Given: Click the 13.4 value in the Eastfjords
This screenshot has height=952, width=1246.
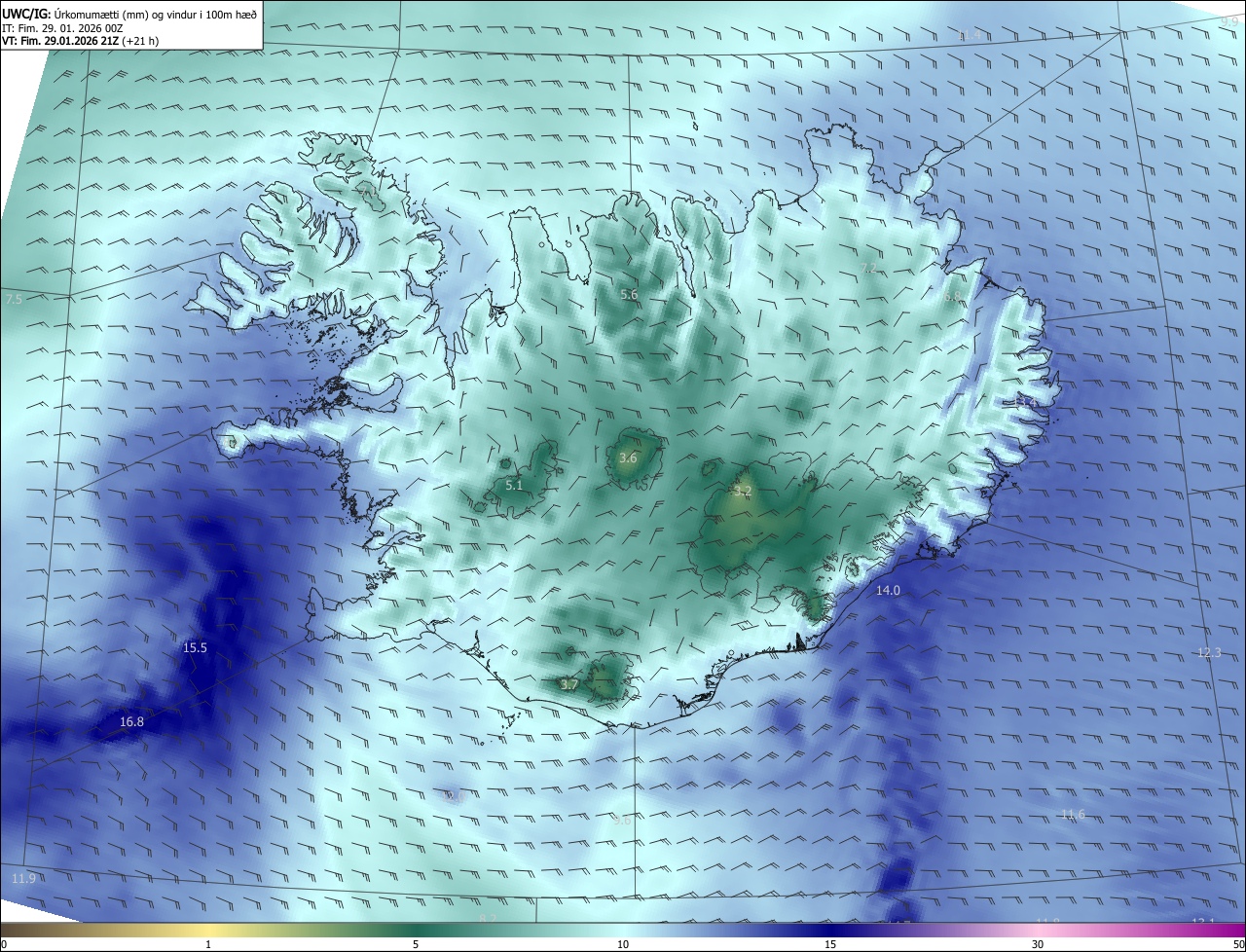Looking at the screenshot, I should coord(1025,401).
